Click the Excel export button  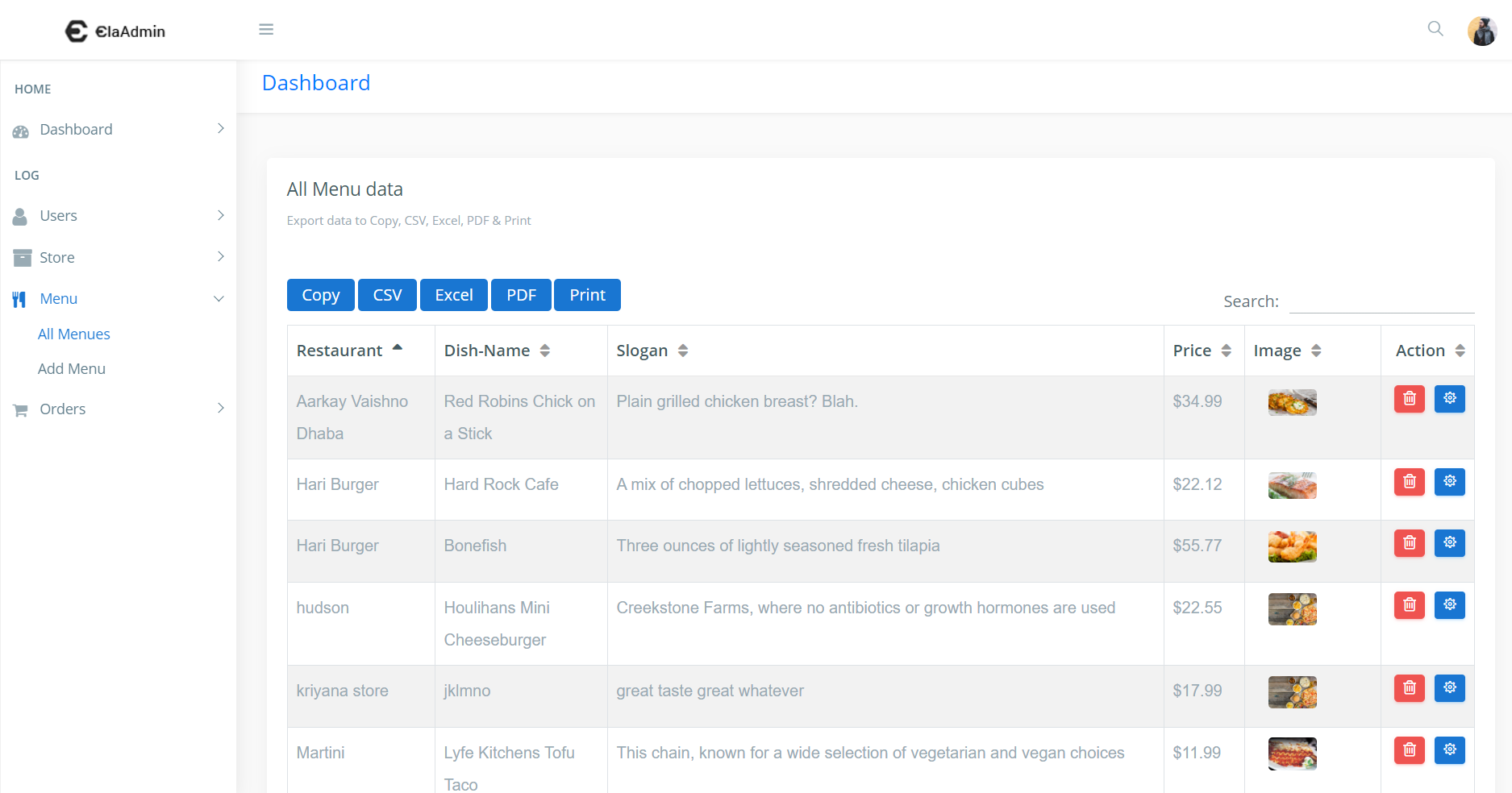[454, 295]
